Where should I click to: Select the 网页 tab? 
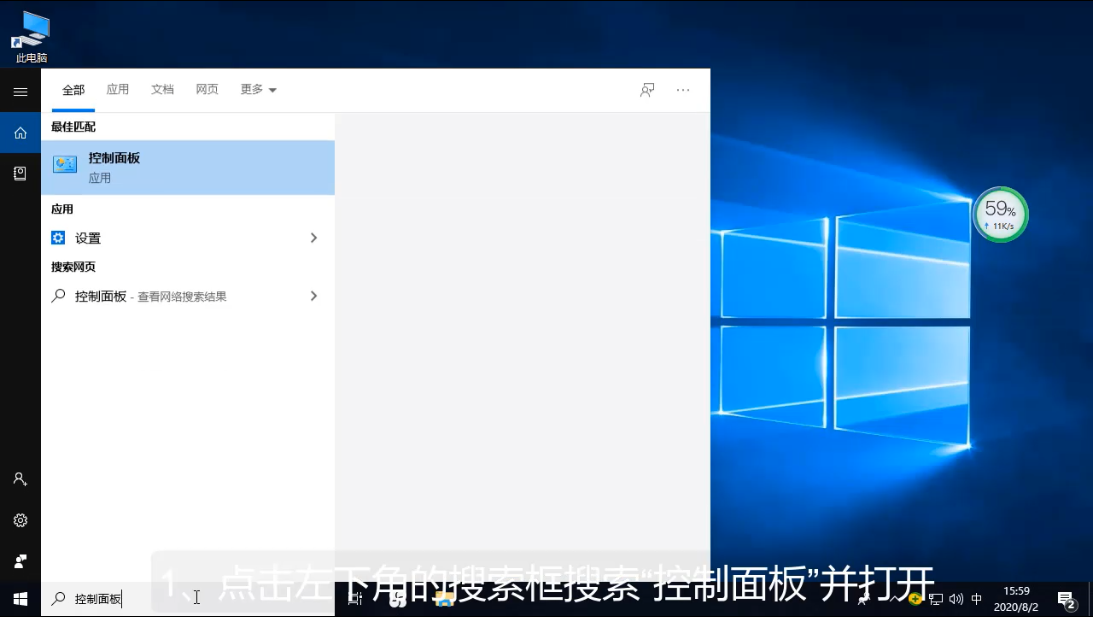[x=207, y=90]
